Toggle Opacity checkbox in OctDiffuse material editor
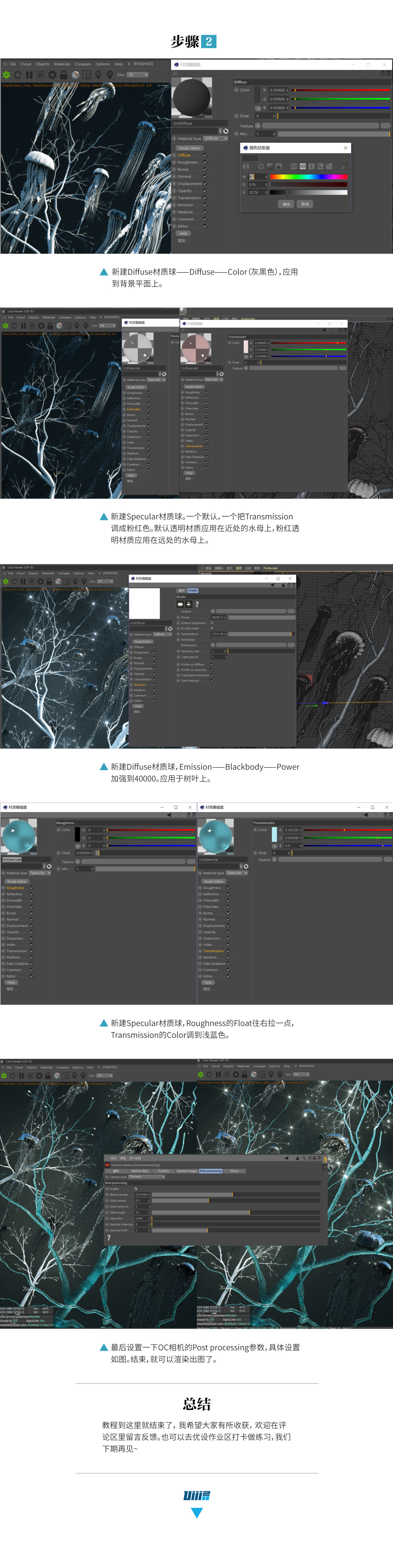This screenshot has height=1568, width=393. 205,190
